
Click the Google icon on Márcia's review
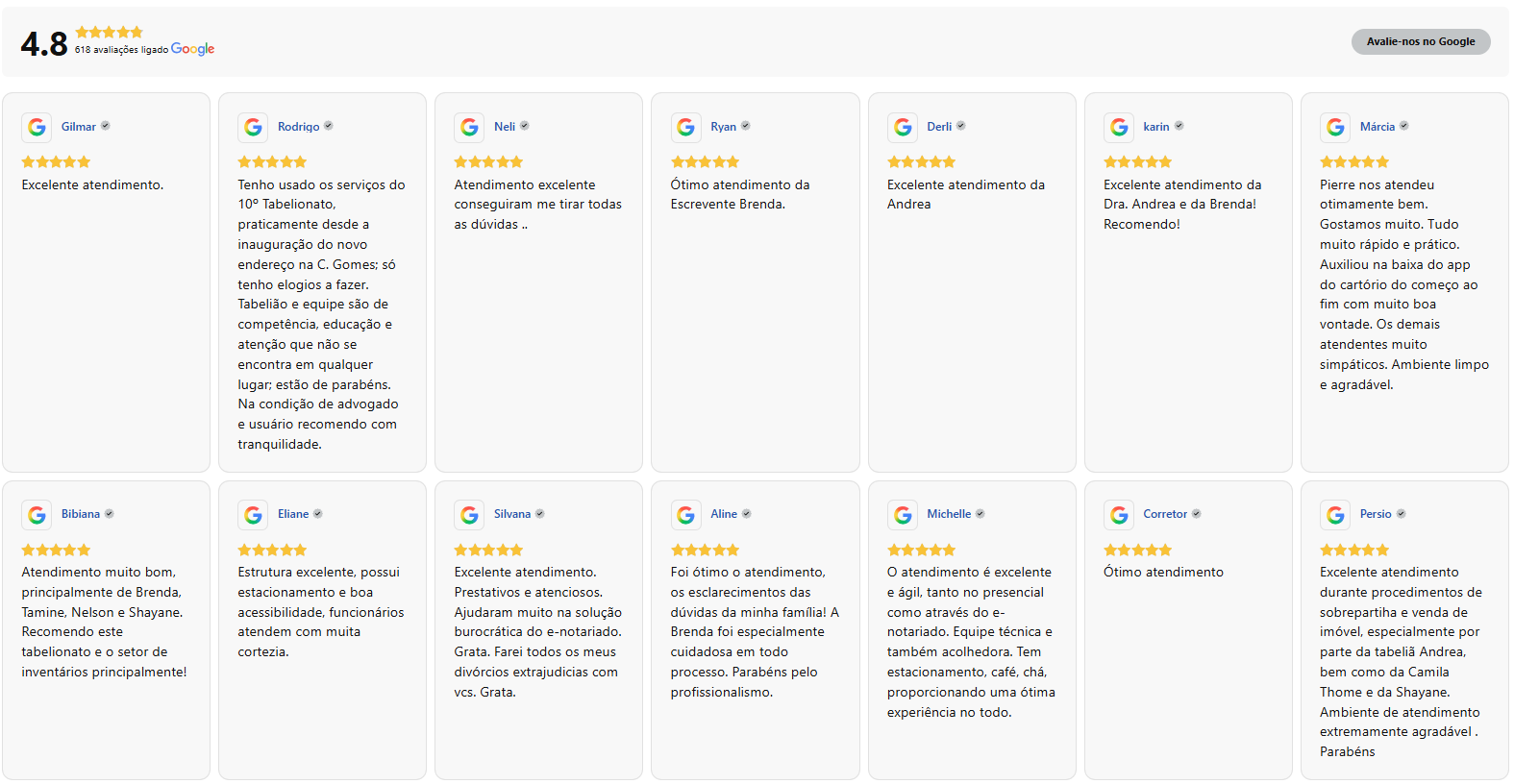1335,127
